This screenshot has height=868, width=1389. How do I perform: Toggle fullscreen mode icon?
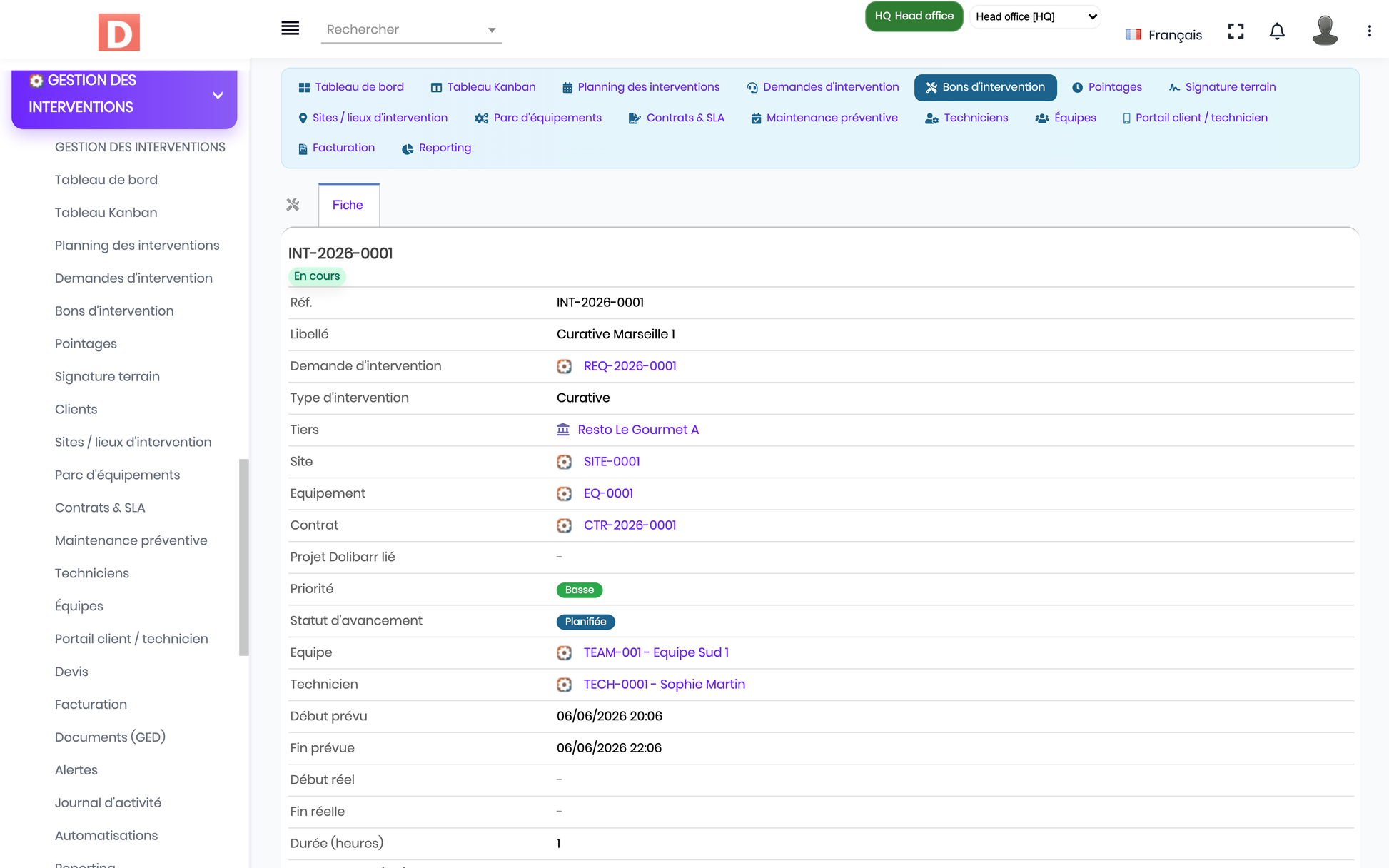1236,31
